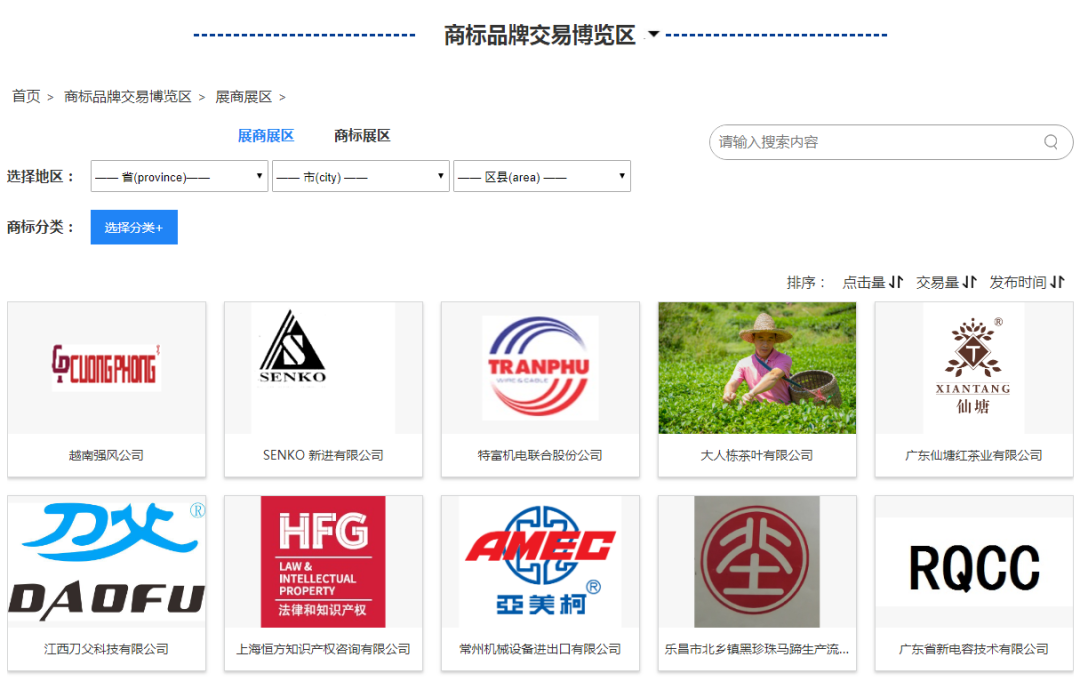The width and height of the screenshot is (1080, 681).
Task: Select the 特富机电联合股份公司 company name
Action: (540, 455)
